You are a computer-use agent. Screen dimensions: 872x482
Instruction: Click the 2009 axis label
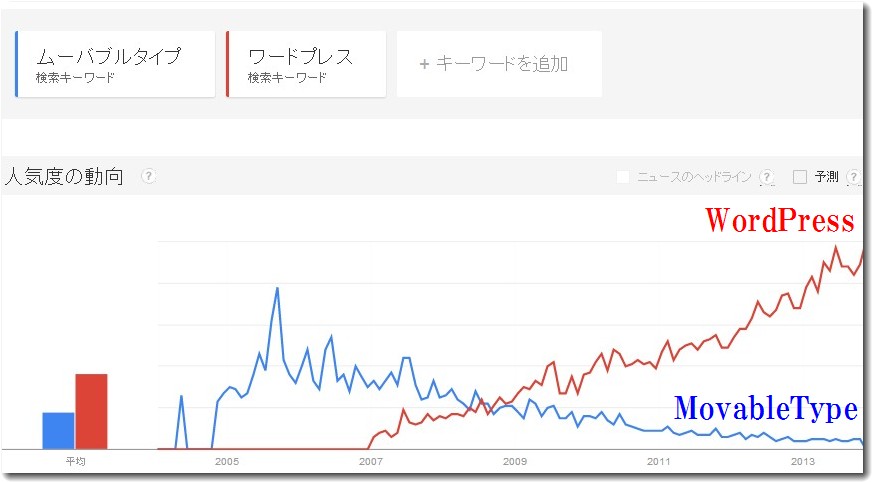[515, 461]
